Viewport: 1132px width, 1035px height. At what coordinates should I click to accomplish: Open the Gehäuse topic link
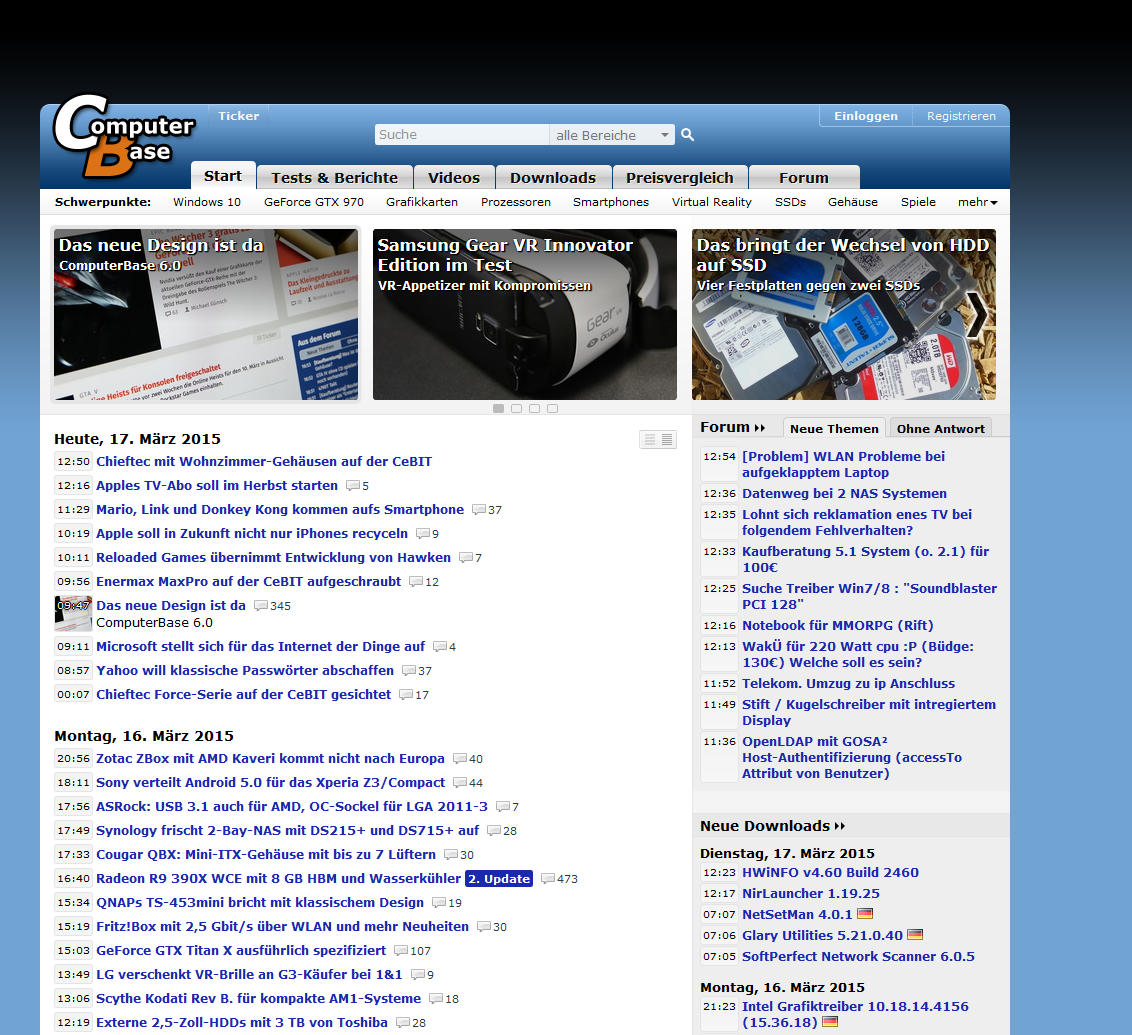point(853,202)
